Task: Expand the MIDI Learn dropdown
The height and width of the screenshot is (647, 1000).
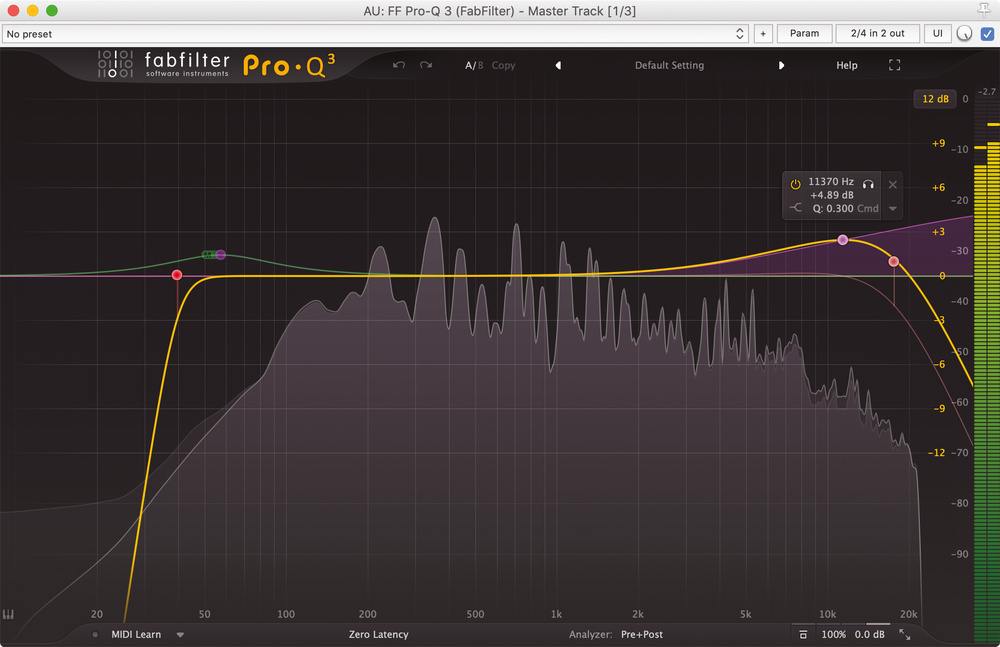Action: (180, 634)
